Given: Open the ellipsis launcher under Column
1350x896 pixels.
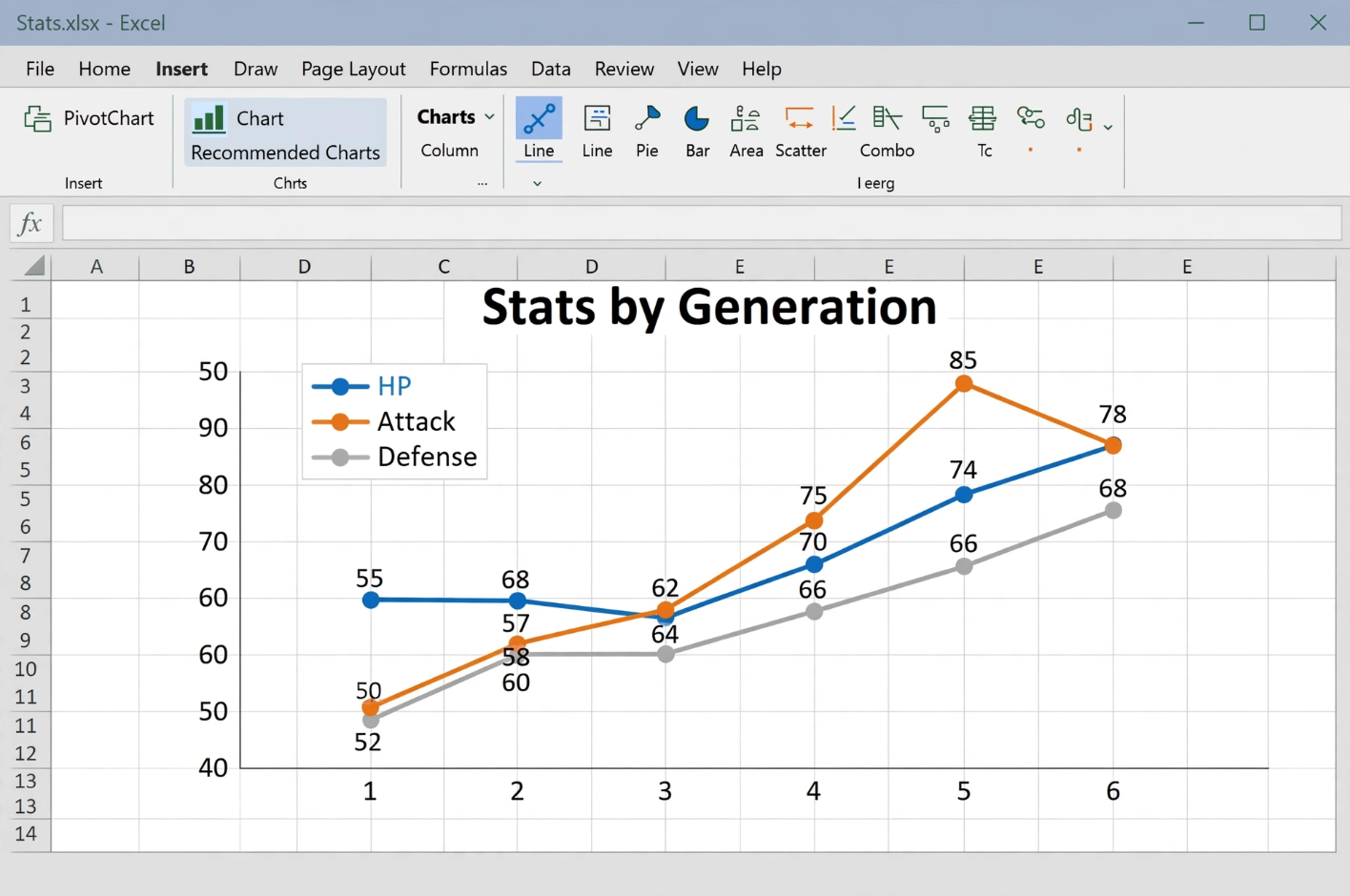Looking at the screenshot, I should click(x=482, y=183).
